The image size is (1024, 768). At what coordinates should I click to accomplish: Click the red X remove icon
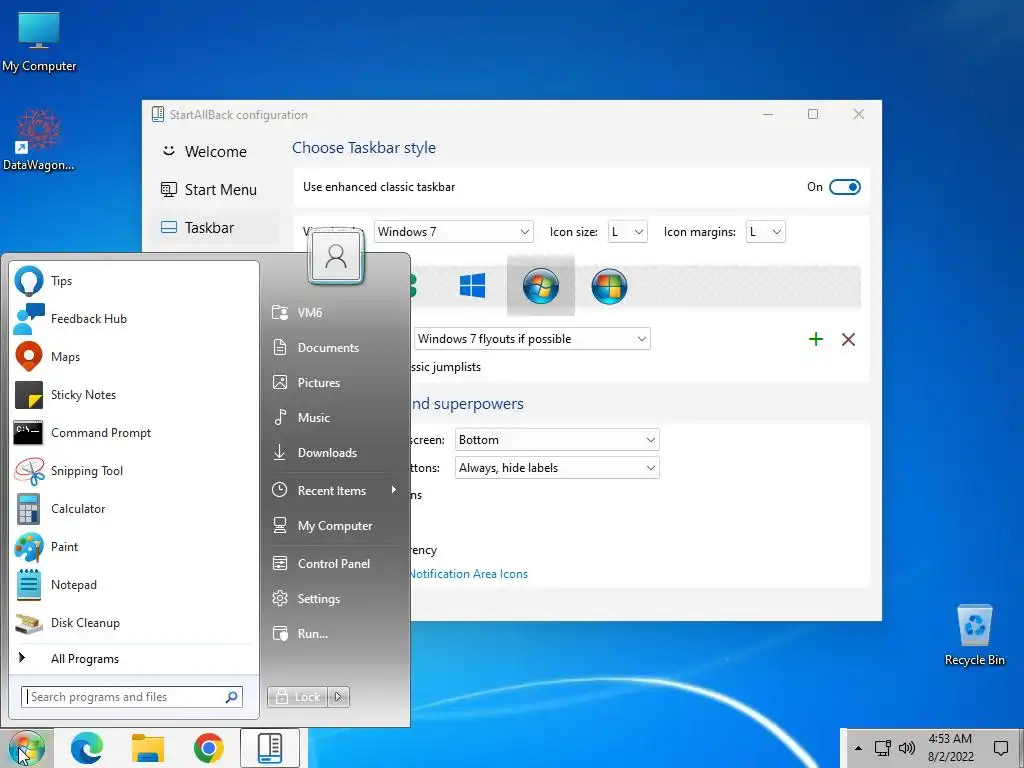[848, 339]
